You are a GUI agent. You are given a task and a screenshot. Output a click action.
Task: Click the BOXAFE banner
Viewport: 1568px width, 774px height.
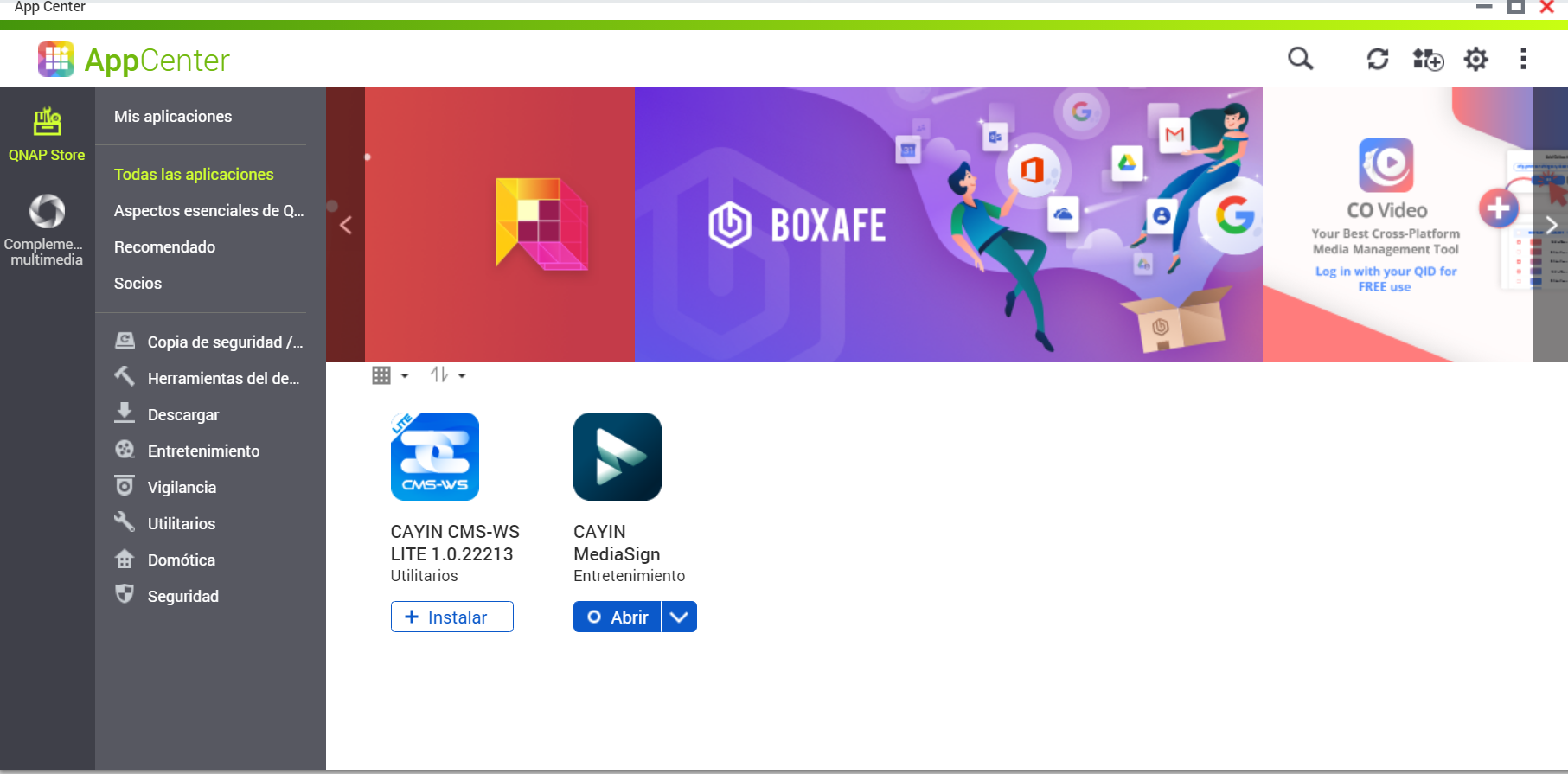(x=948, y=225)
